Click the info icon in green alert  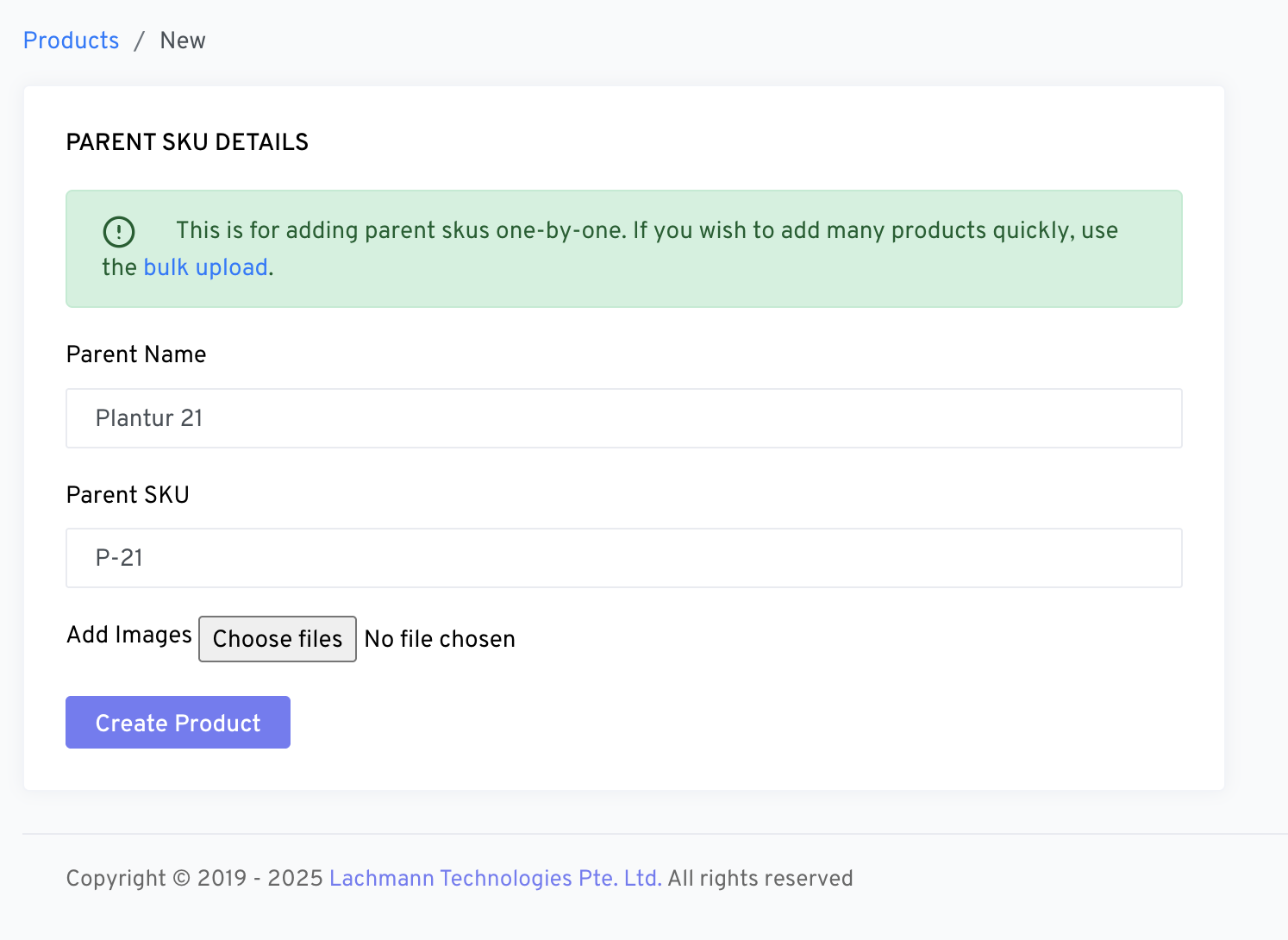(119, 231)
